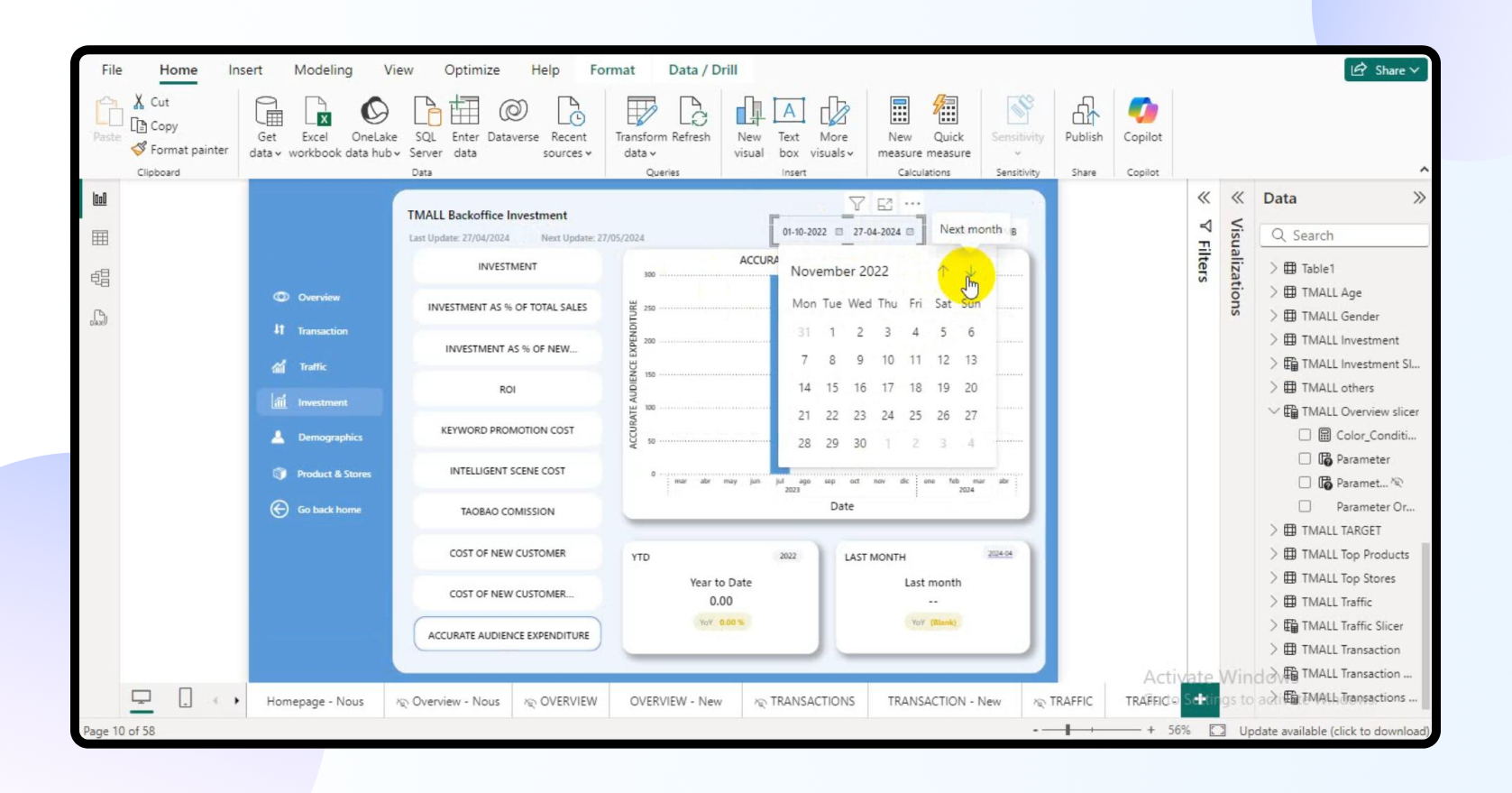Click the visual's filter icon
Screen dimensions: 1512x793
coord(857,204)
